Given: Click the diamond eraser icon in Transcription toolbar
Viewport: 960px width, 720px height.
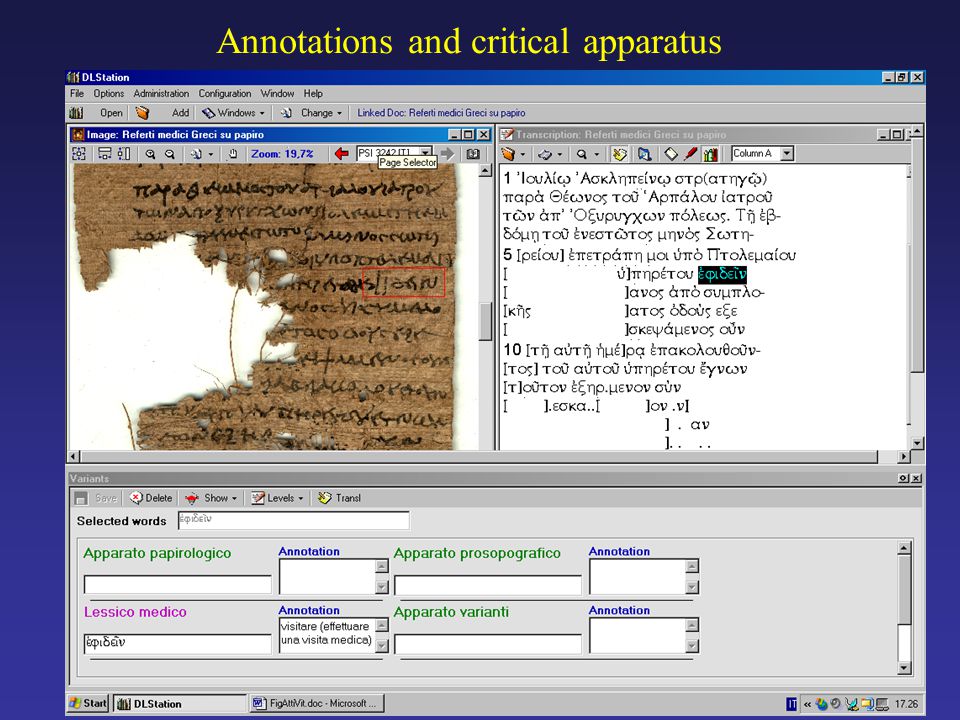Looking at the screenshot, I should pos(671,154).
